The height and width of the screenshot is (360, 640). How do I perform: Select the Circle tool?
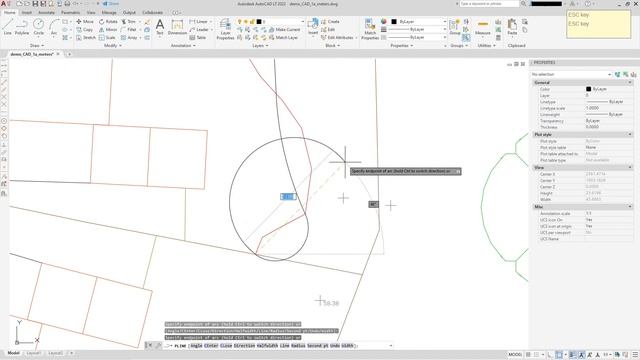point(38,27)
